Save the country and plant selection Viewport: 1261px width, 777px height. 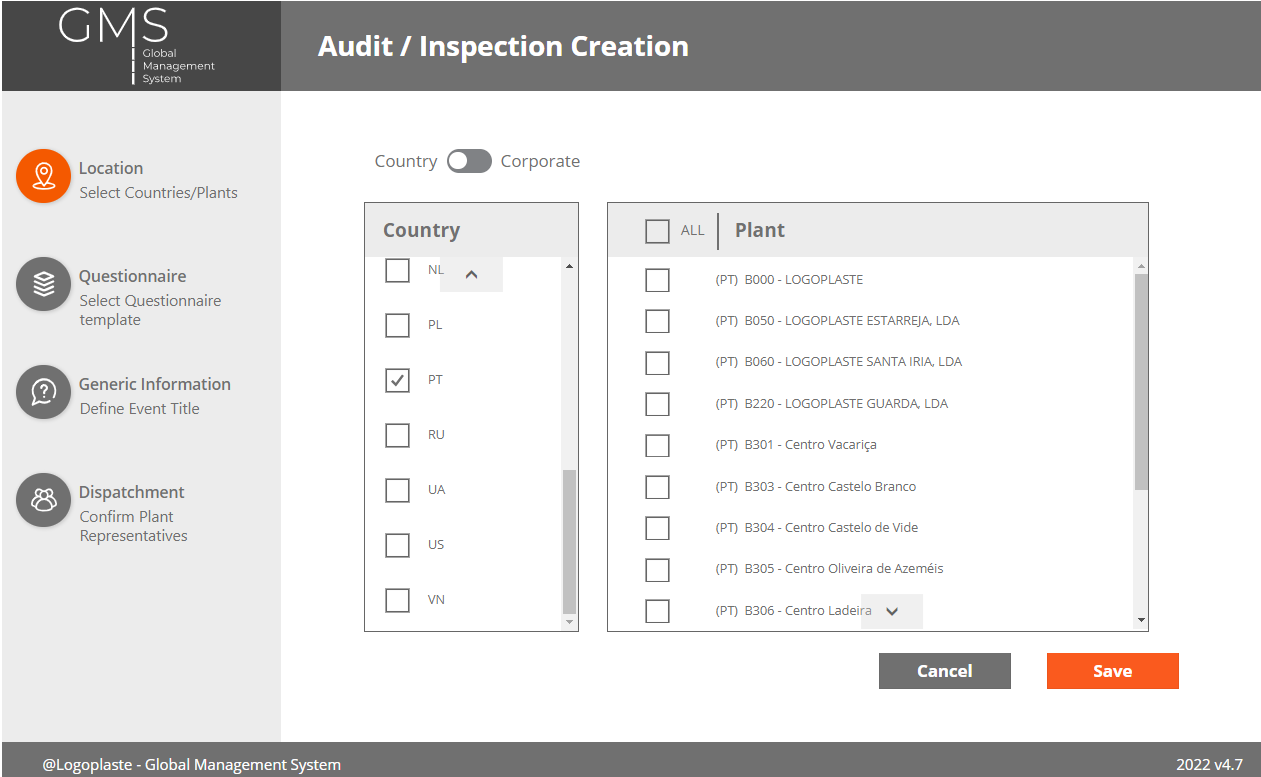[1112, 671]
